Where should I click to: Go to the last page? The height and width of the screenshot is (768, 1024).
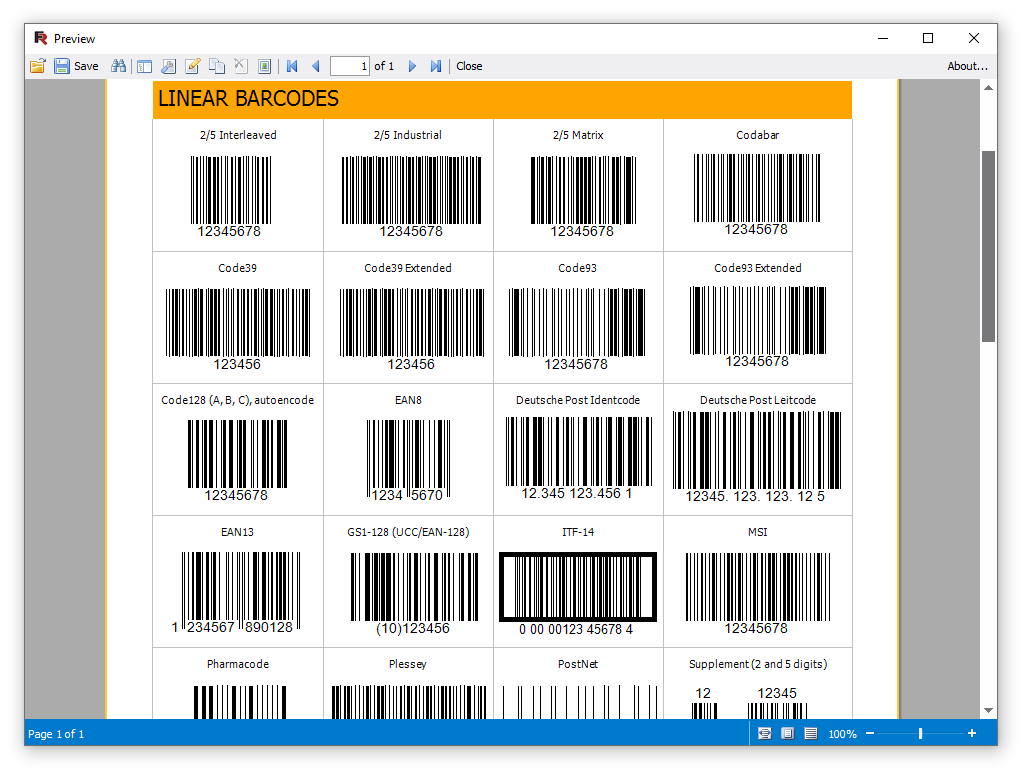(x=435, y=66)
